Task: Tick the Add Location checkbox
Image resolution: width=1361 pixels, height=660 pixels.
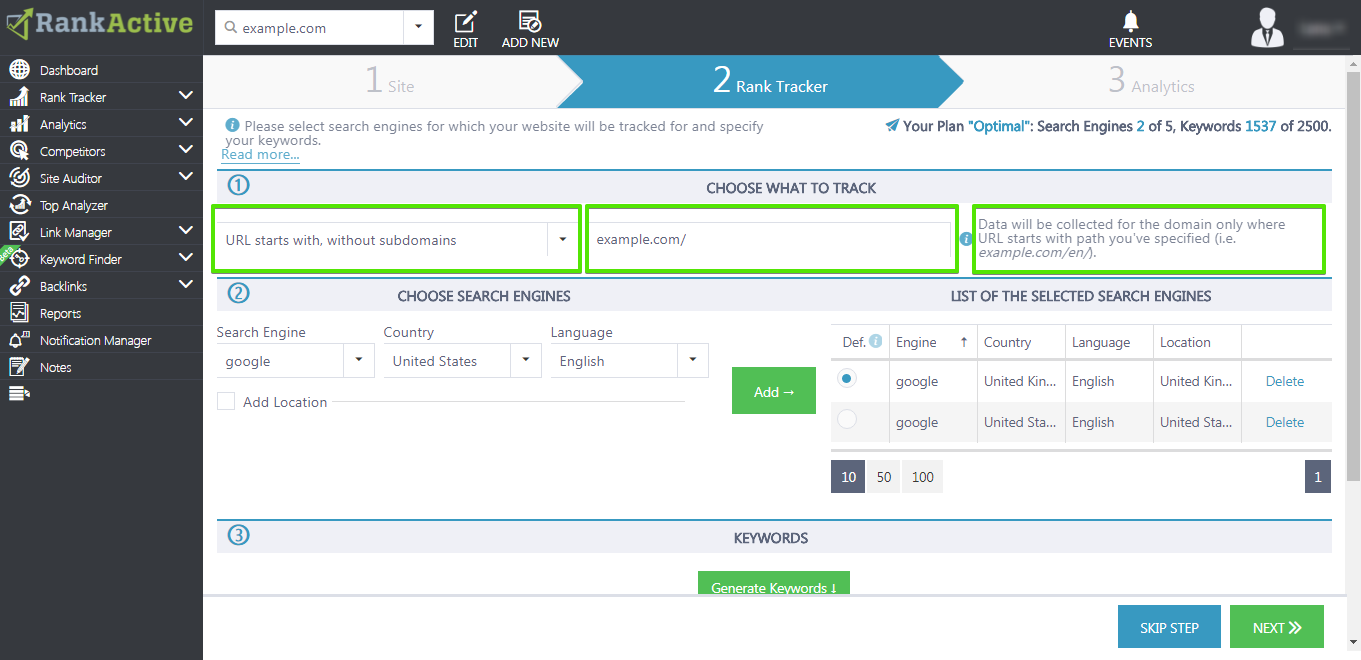Action: tap(226, 401)
